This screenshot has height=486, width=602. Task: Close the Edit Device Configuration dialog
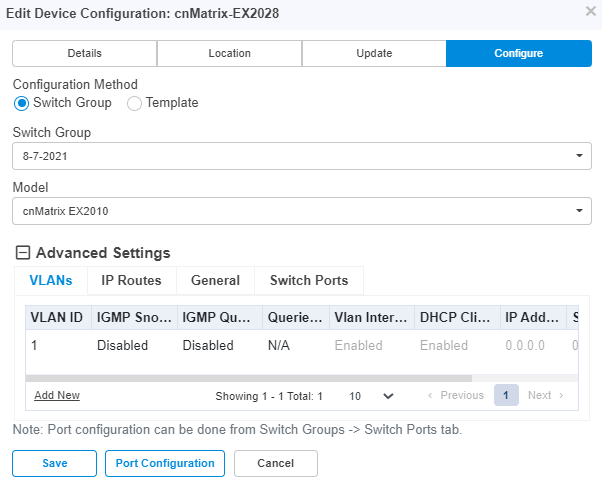click(x=591, y=12)
